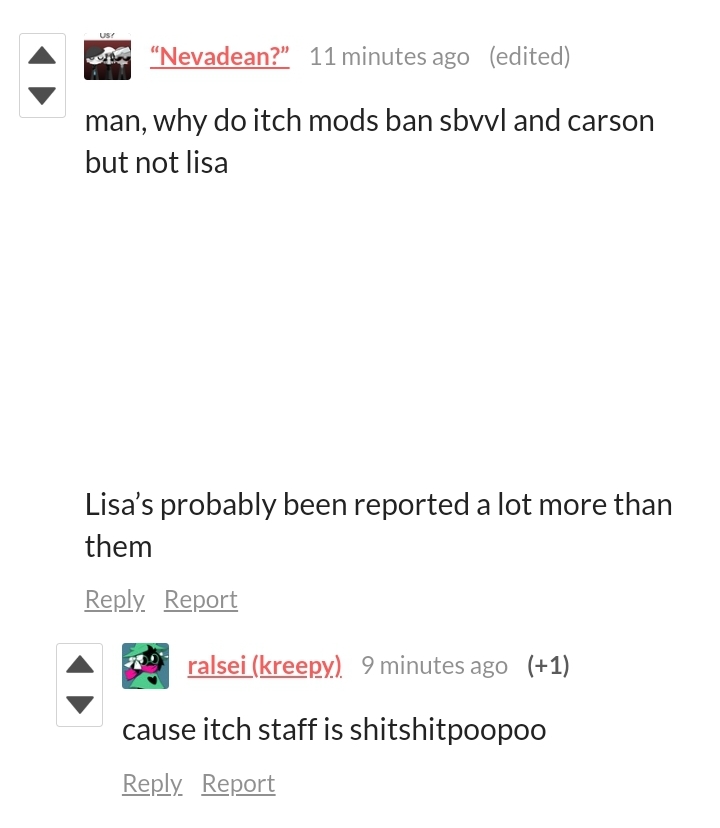Upvote ralsei (kreepy)'s reply
Image resolution: width=720 pixels, height=828 pixels.
(80, 664)
